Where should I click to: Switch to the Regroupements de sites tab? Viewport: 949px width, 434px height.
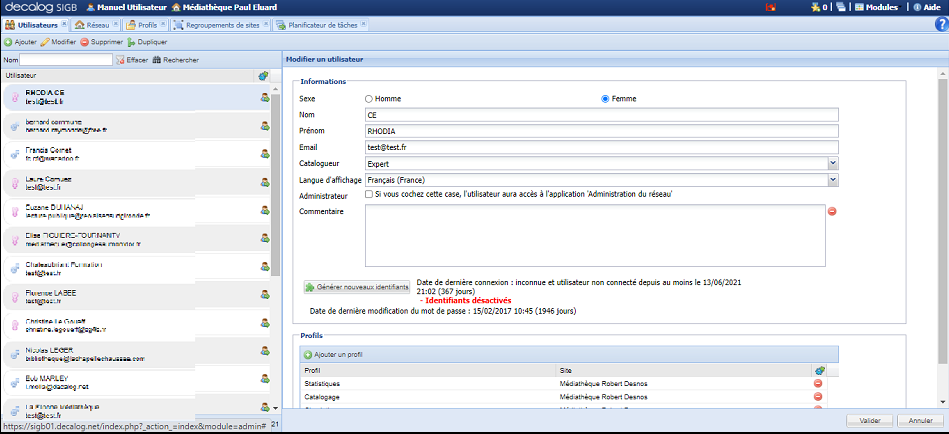(218, 25)
